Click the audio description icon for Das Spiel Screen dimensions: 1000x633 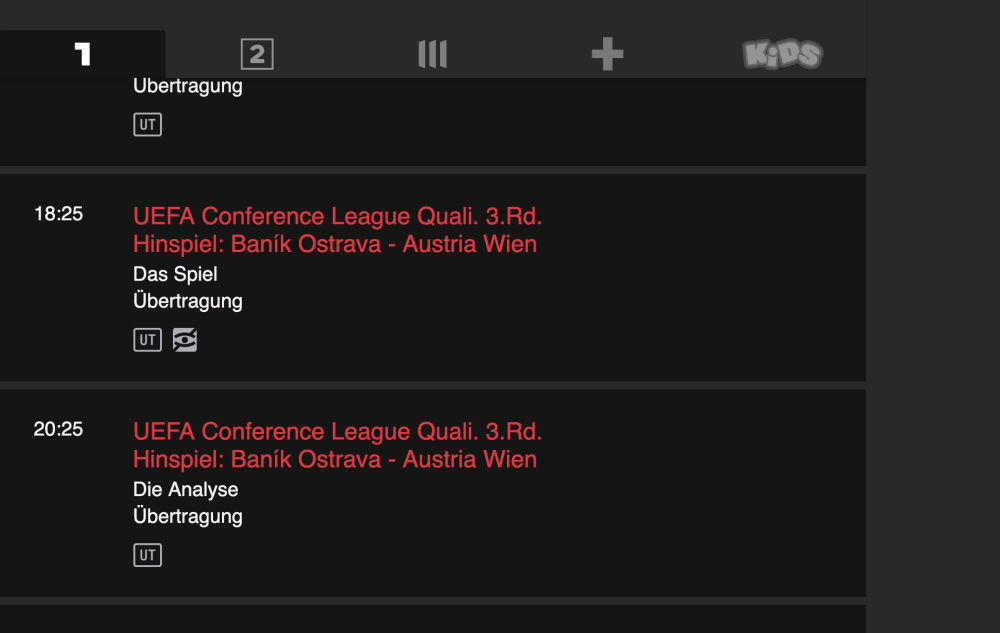point(185,340)
